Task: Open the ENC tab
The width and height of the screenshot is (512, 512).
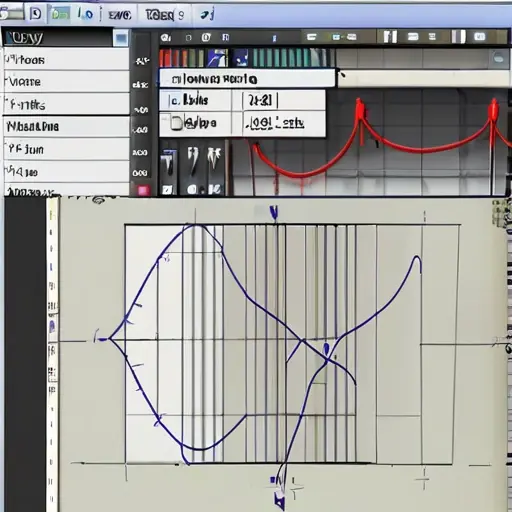Action: 120,15
